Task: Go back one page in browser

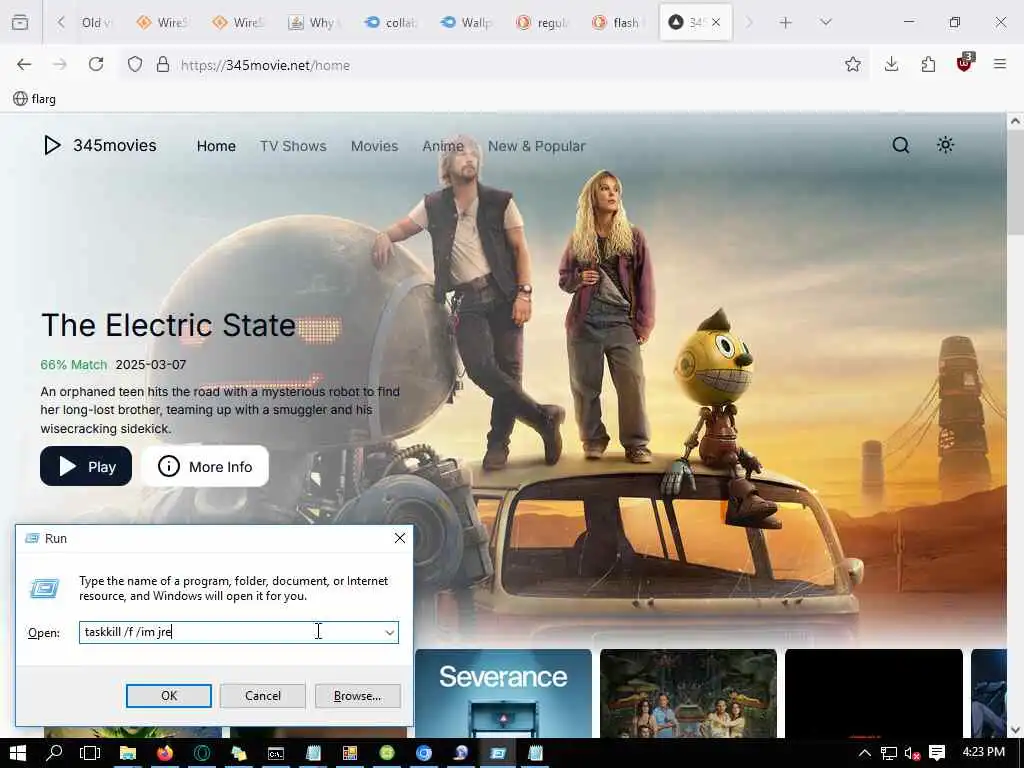Action: click(24, 64)
